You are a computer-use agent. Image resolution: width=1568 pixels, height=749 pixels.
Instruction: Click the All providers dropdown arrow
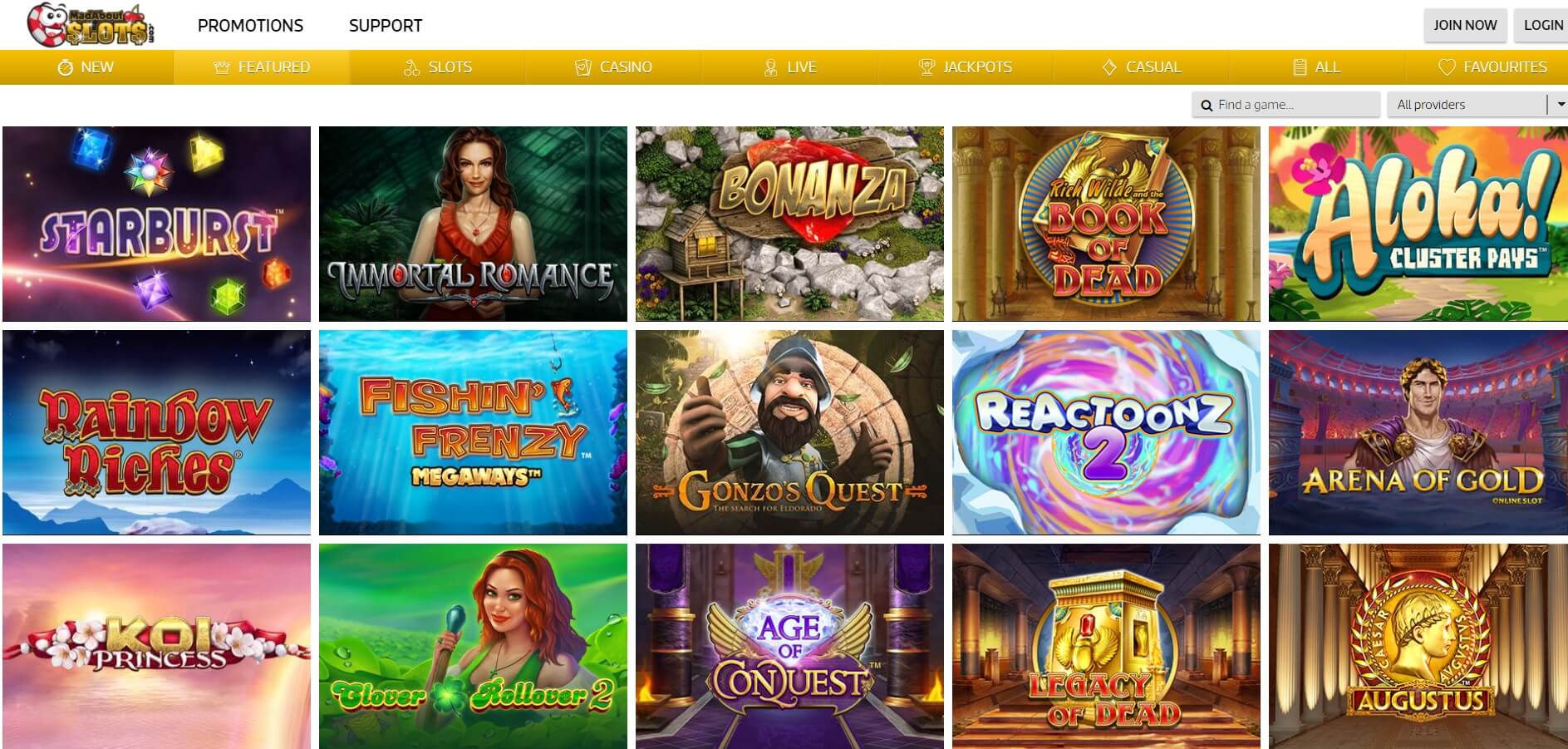pos(1559,105)
